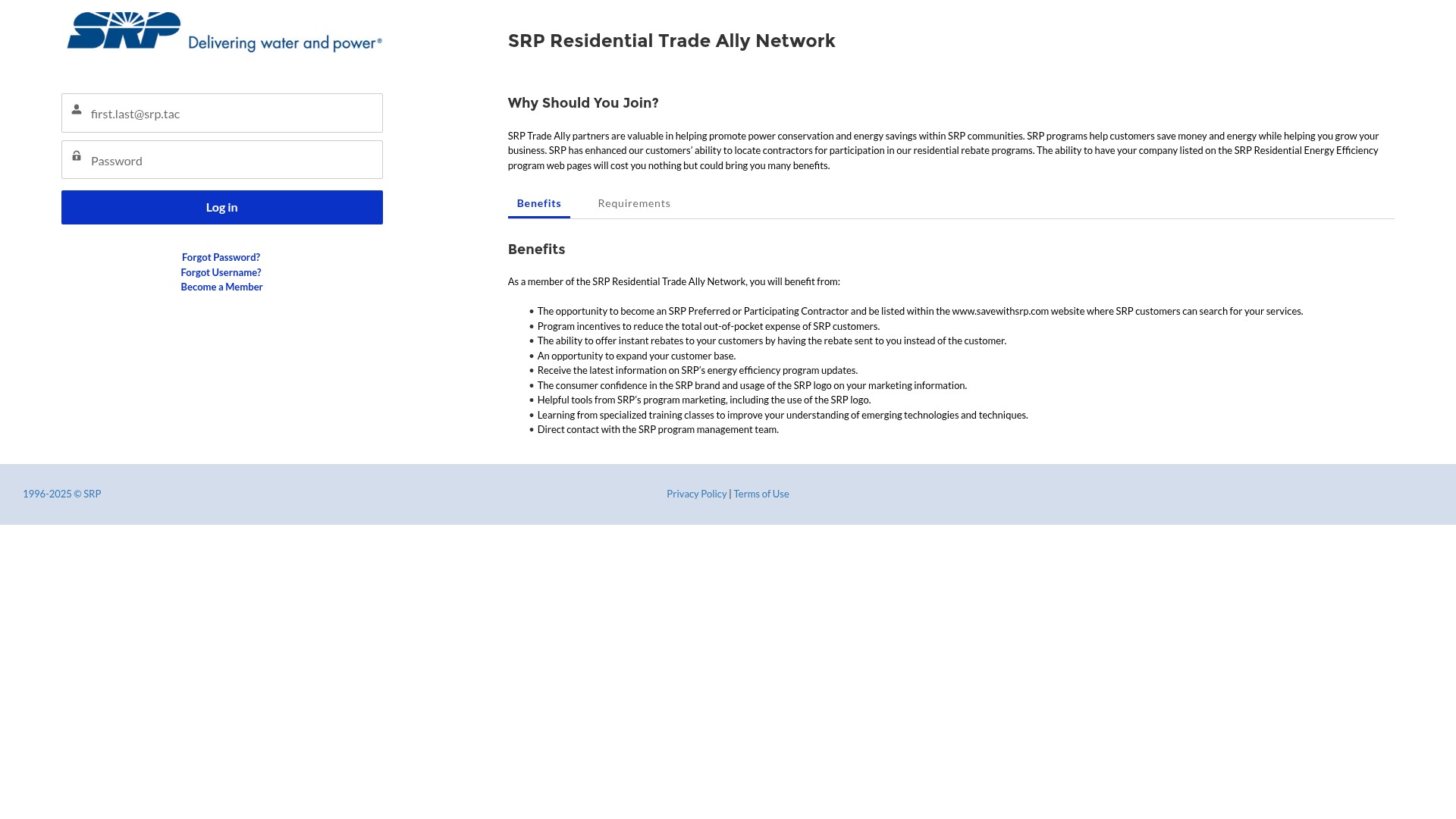Follow the Become a Member link

pyautogui.click(x=221, y=287)
